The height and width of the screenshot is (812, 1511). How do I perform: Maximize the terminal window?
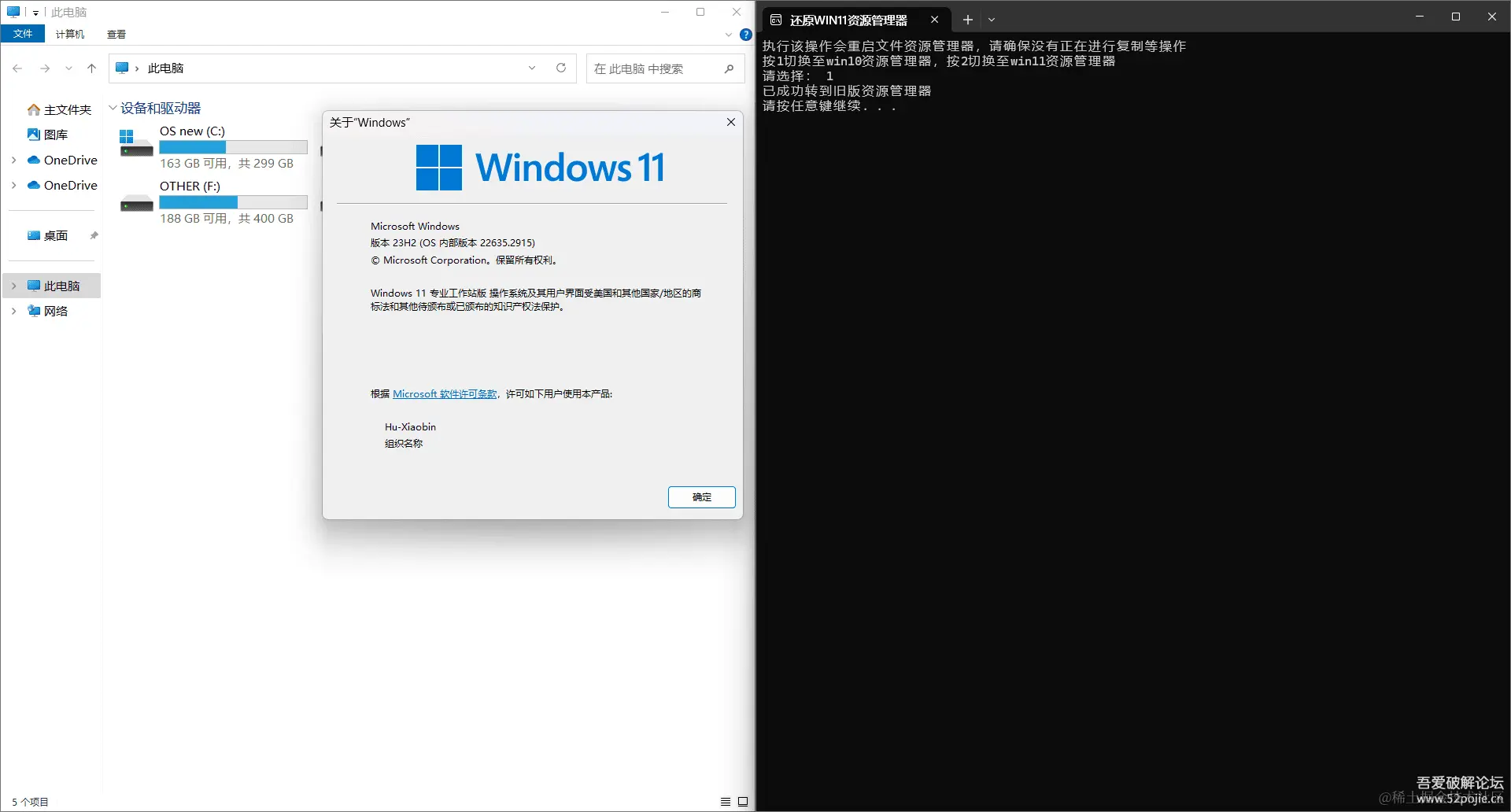point(1456,17)
